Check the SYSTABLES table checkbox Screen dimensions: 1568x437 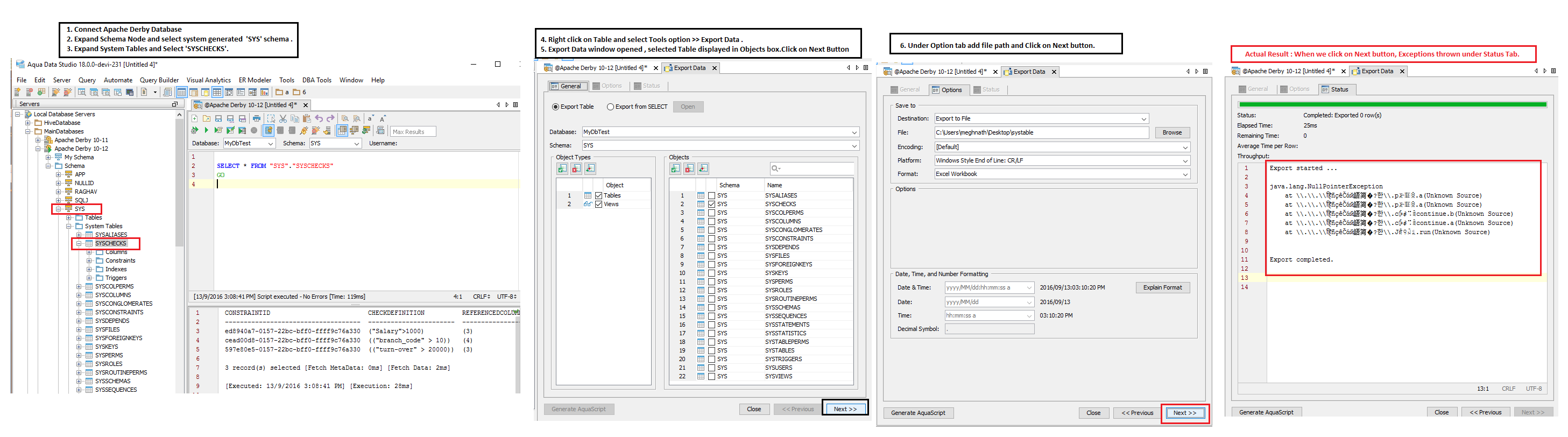click(711, 350)
